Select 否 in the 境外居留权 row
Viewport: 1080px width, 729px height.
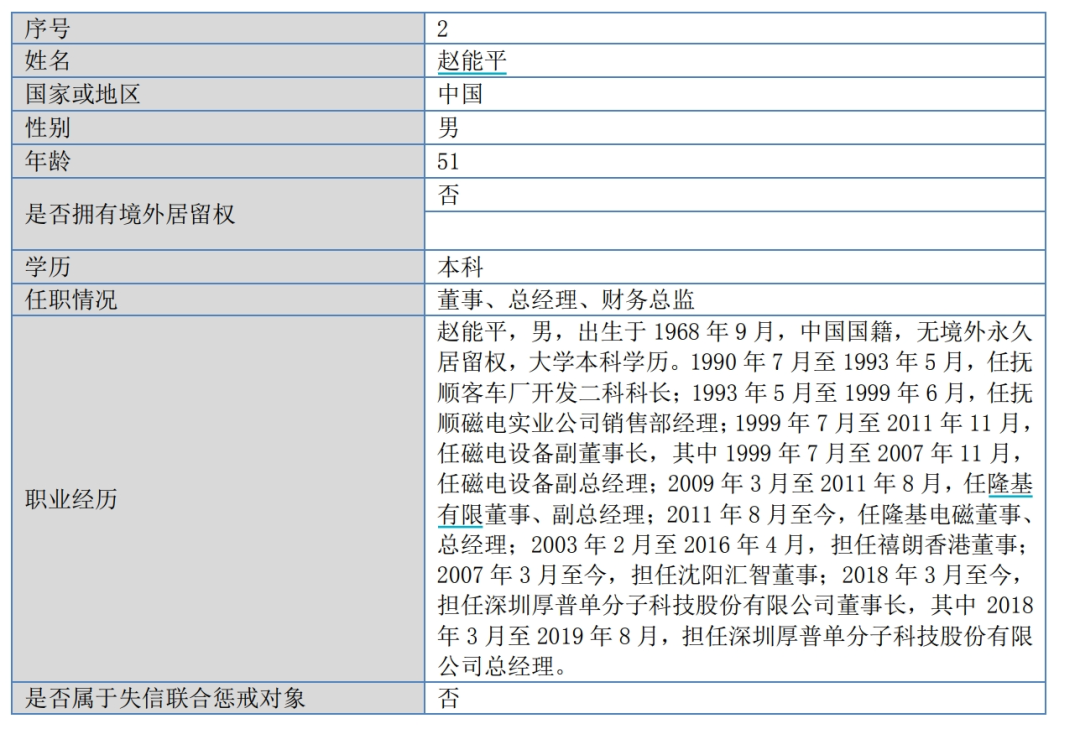pyautogui.click(x=449, y=195)
